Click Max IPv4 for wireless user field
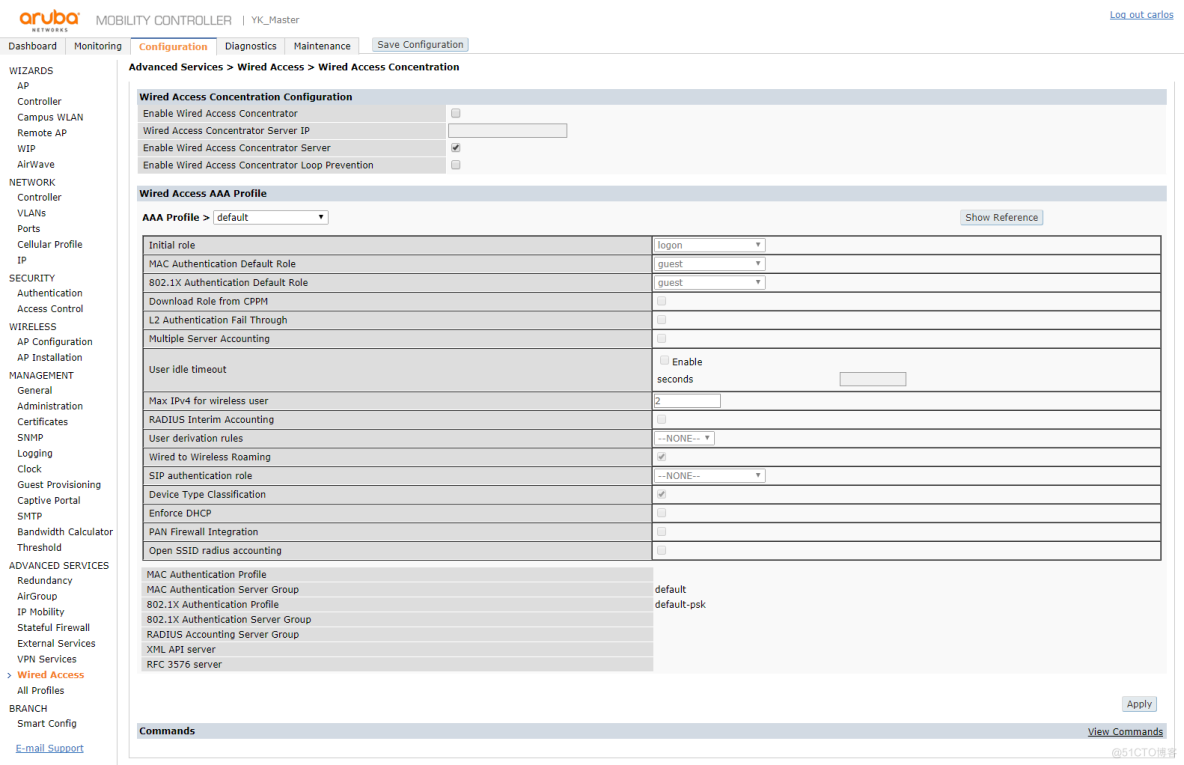Viewport: 1184px width, 765px height. point(686,401)
